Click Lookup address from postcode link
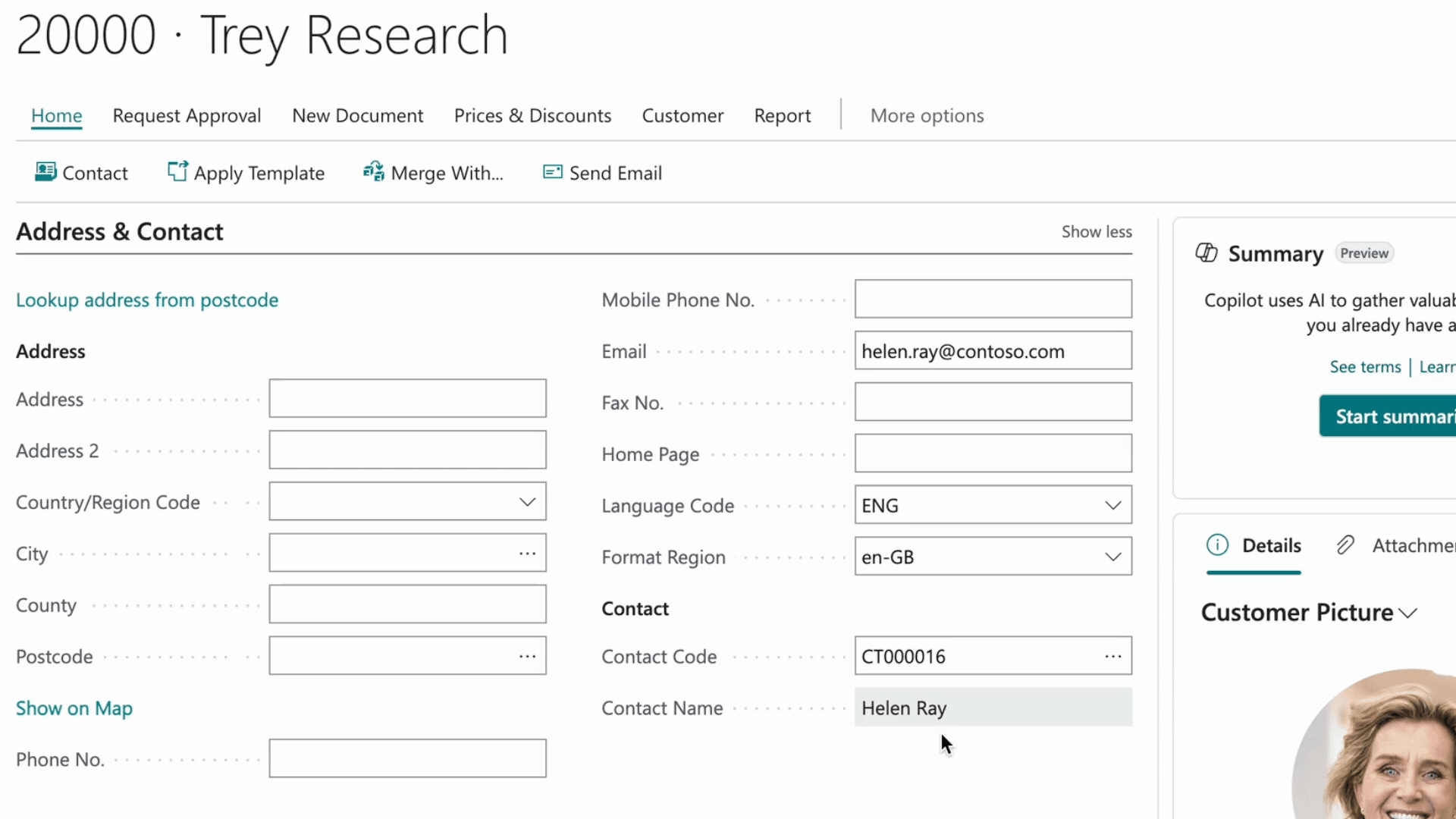The width and height of the screenshot is (1456, 819). pyautogui.click(x=147, y=300)
